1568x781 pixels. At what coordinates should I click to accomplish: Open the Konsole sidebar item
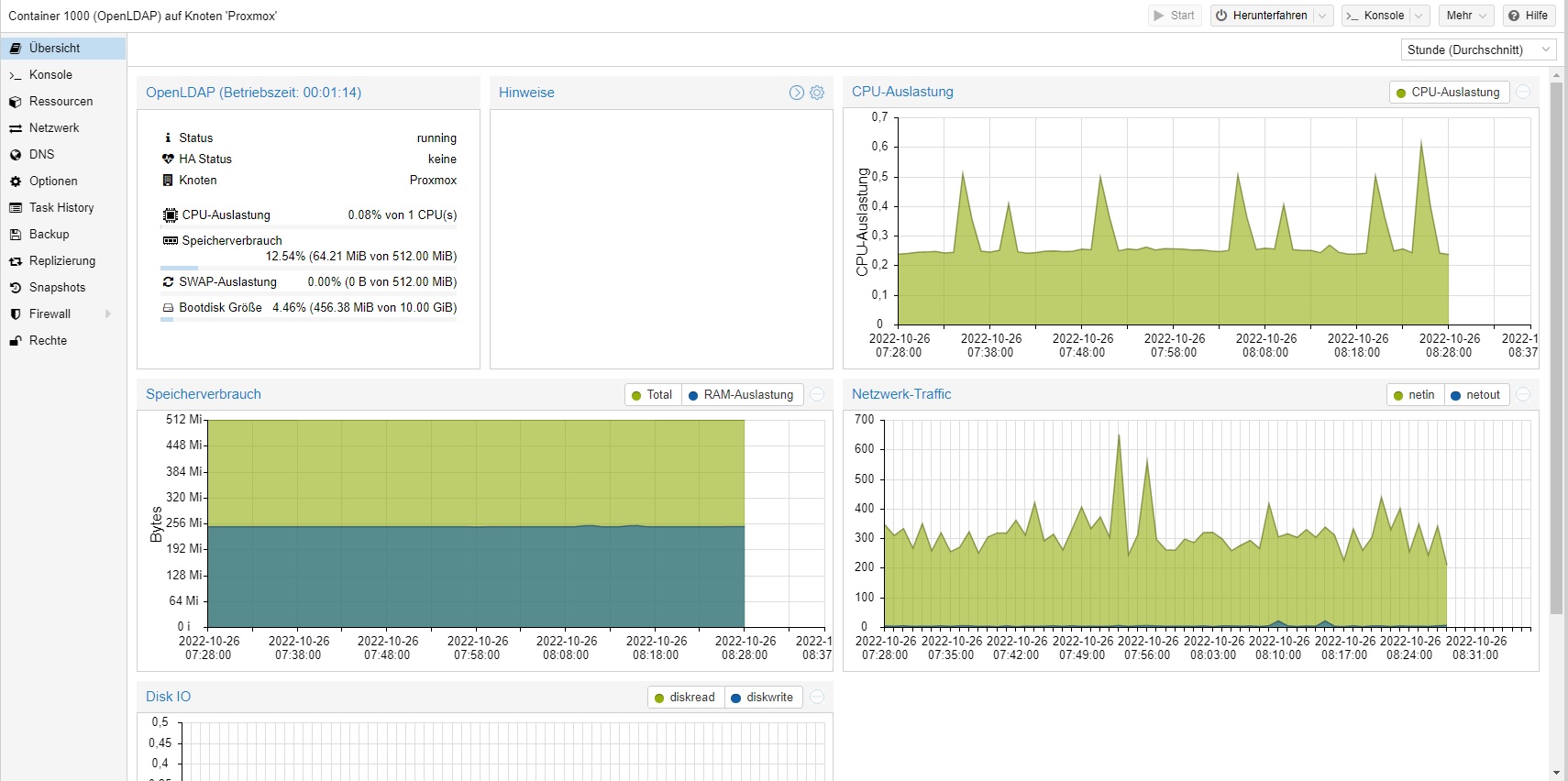click(x=63, y=74)
